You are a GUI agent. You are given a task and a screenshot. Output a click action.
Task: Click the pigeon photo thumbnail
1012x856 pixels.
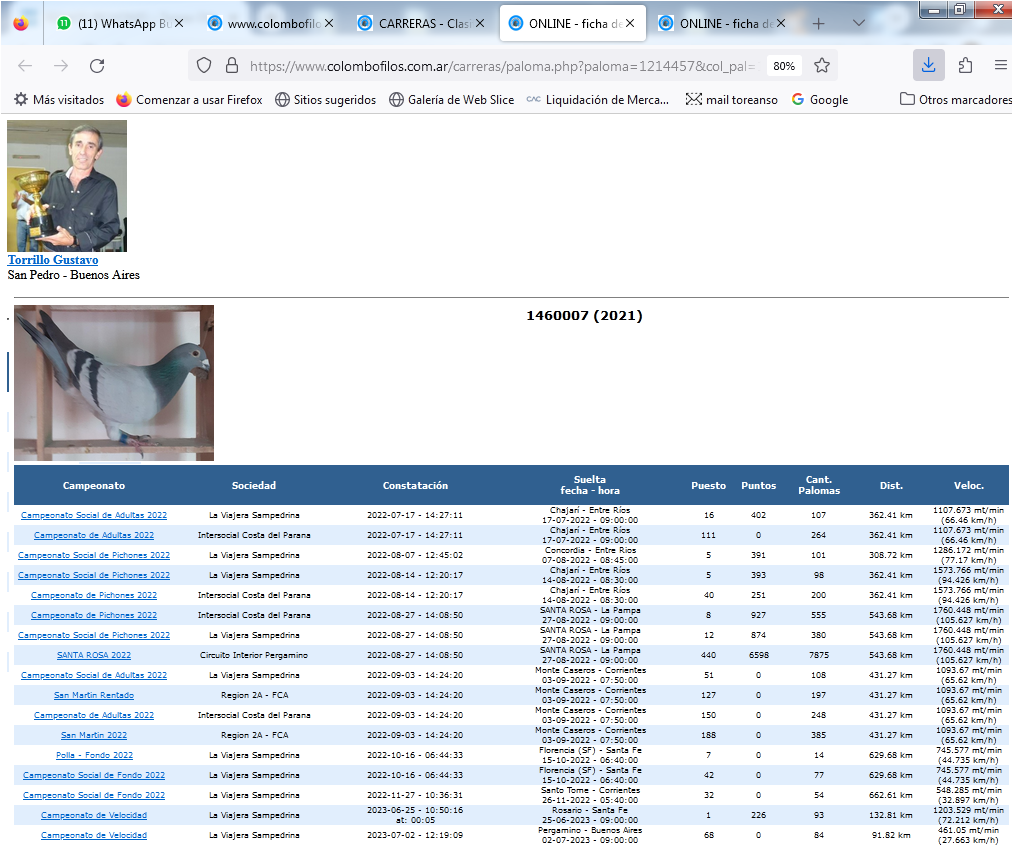(x=114, y=382)
